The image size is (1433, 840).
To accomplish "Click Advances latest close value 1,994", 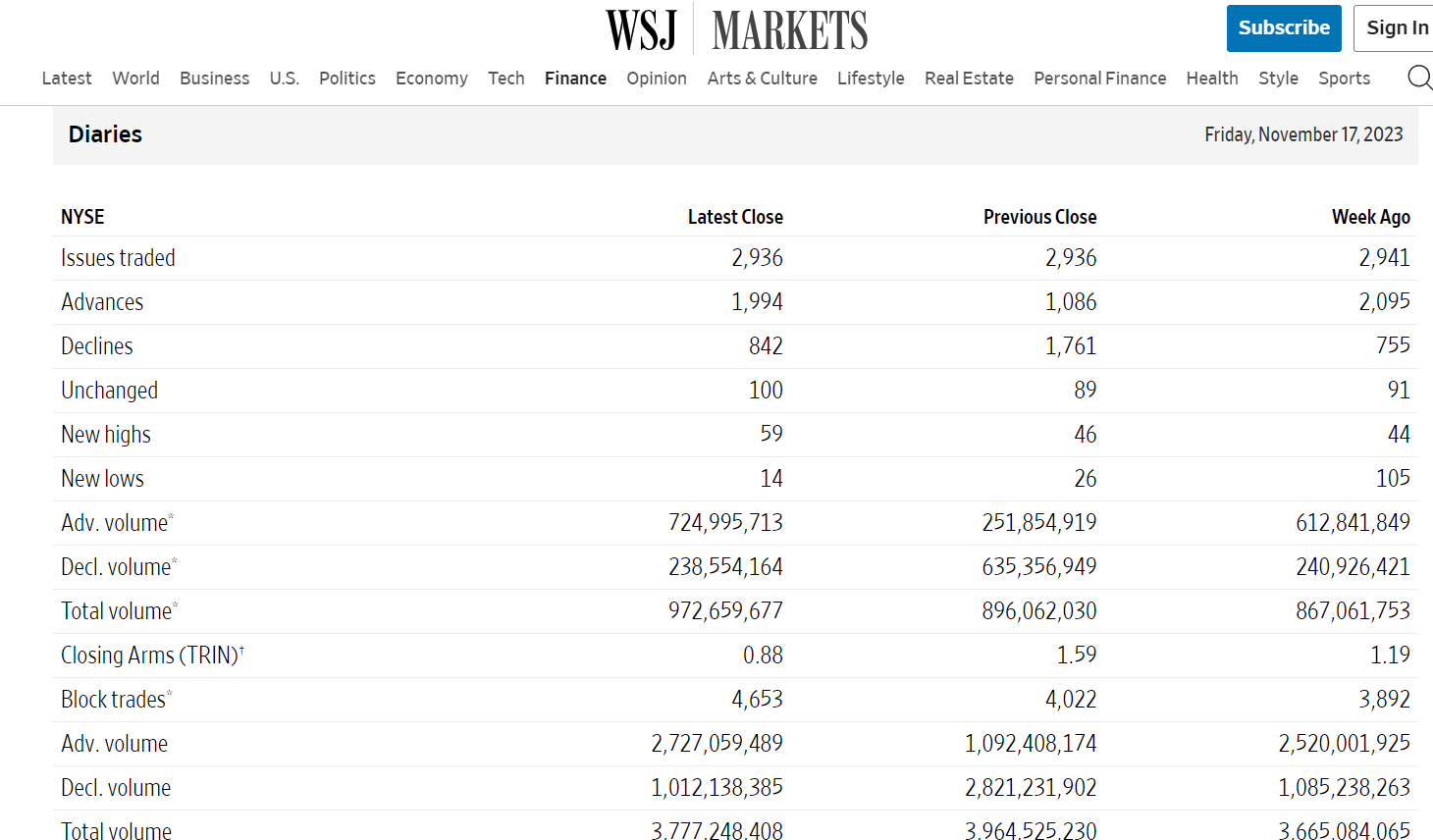I will click(757, 302).
